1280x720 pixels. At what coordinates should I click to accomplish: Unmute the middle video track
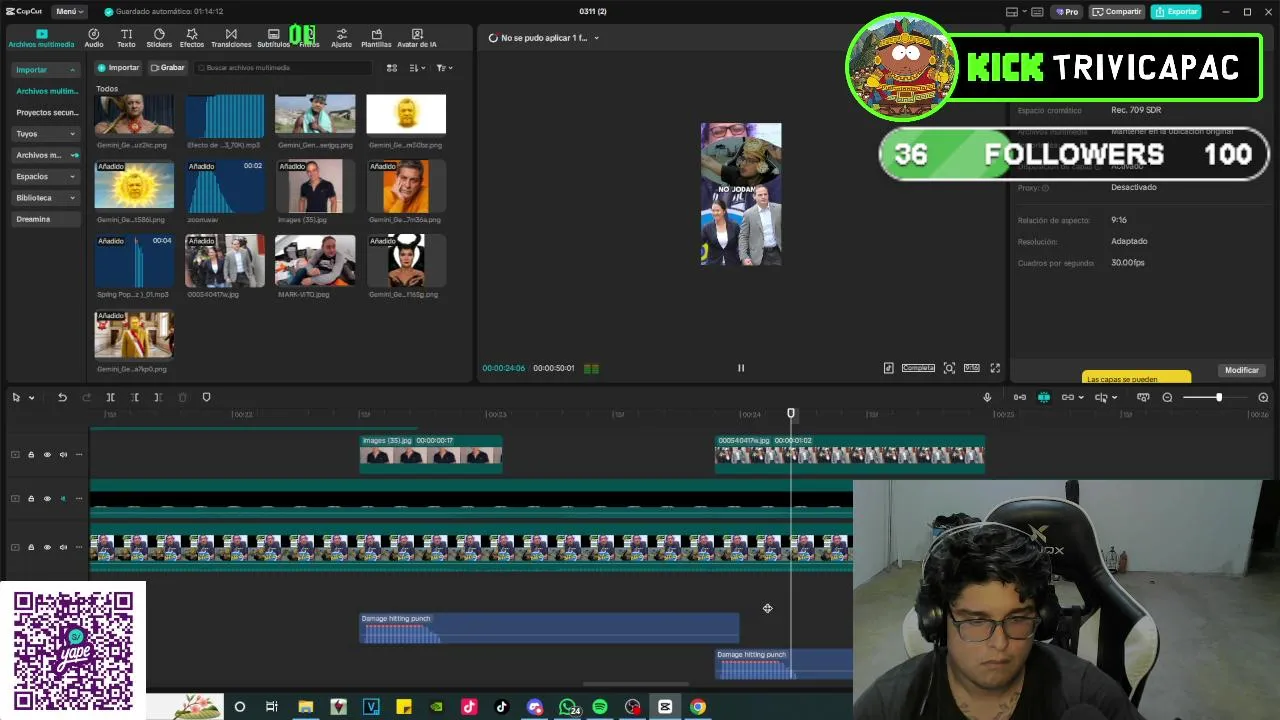[63, 499]
